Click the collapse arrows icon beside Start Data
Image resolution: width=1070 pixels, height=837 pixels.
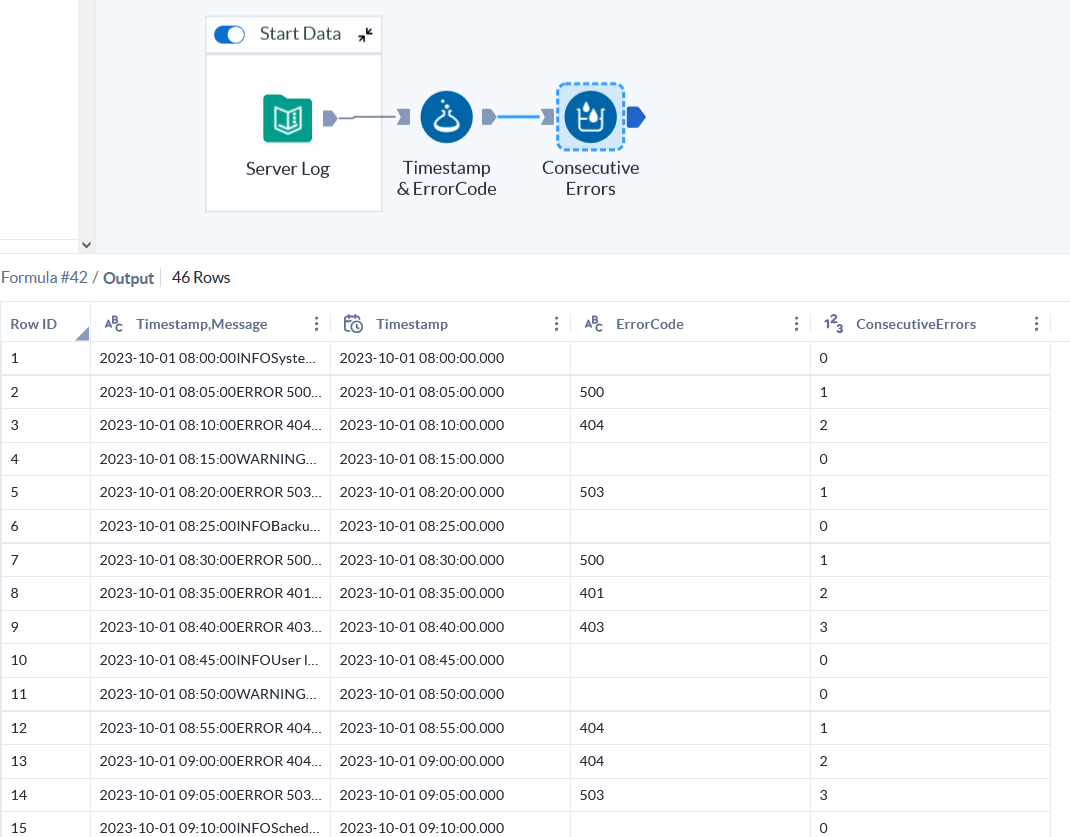(x=367, y=33)
